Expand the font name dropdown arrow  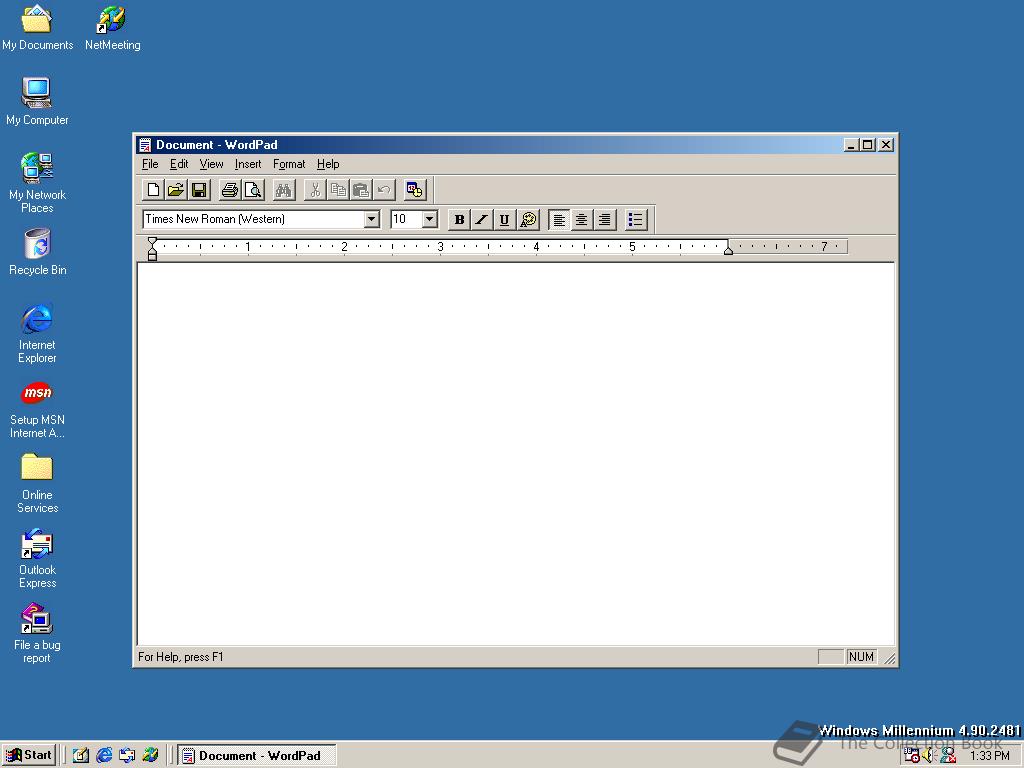coord(372,219)
